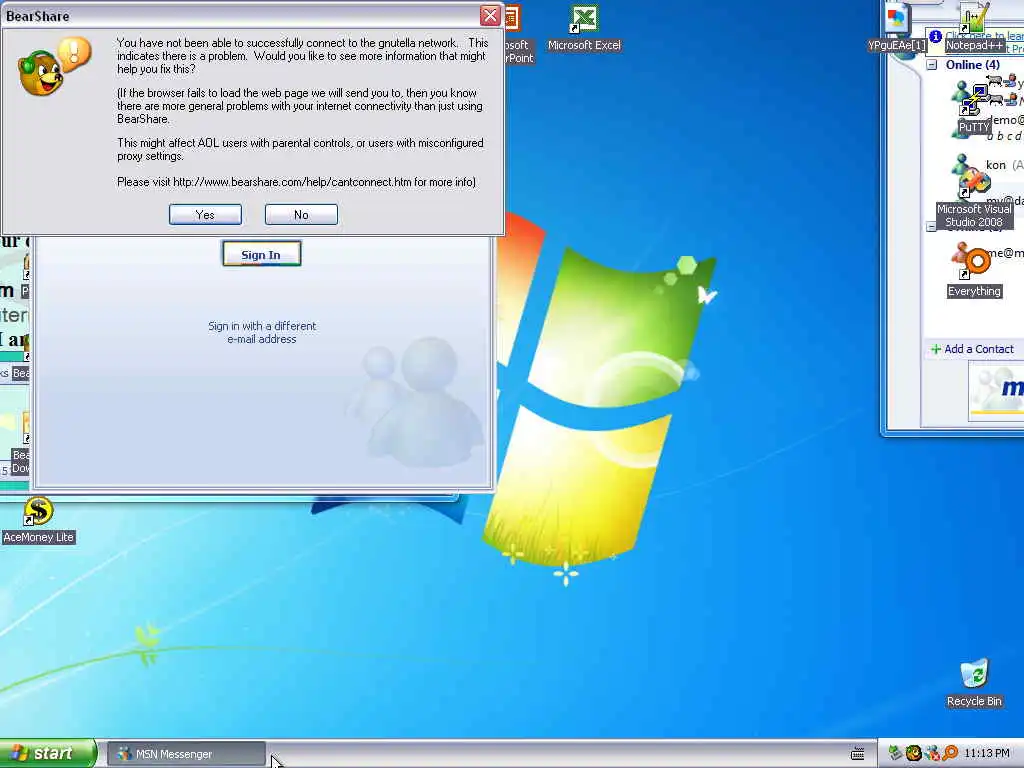
Task: Open the Recycle Bin desktop icon
Action: 974,683
